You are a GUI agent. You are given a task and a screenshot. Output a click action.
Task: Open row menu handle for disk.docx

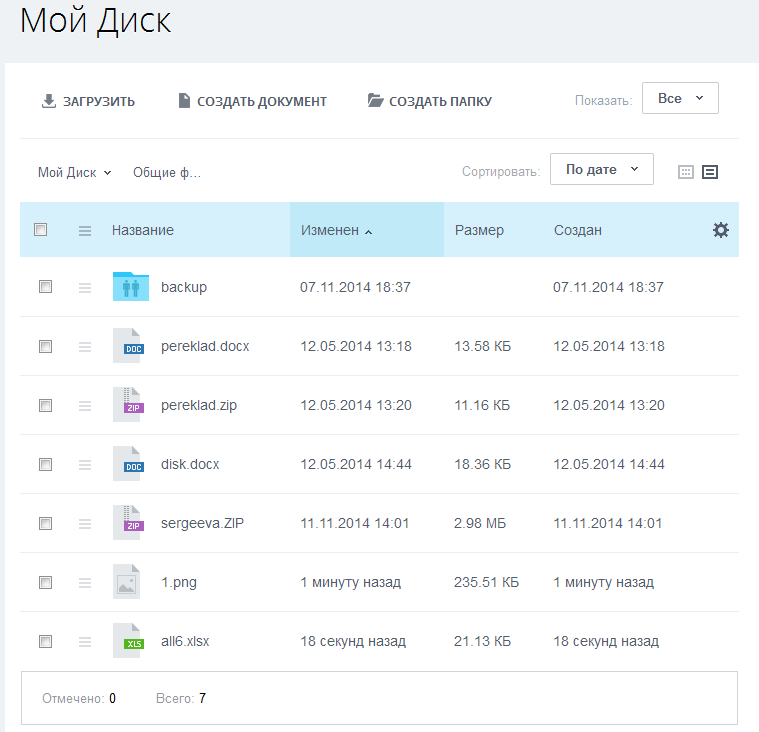(x=85, y=465)
